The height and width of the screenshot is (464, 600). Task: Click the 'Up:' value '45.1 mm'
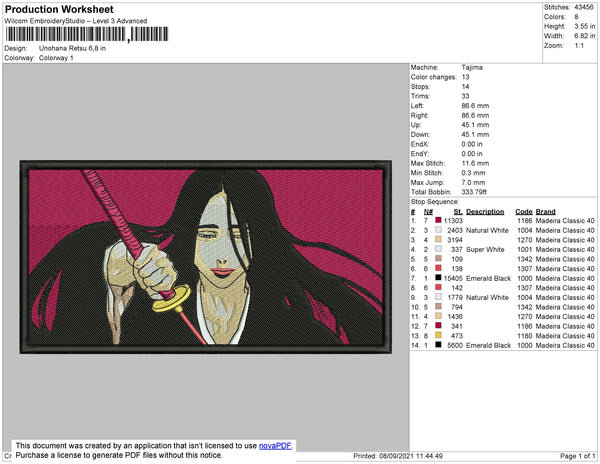point(475,125)
